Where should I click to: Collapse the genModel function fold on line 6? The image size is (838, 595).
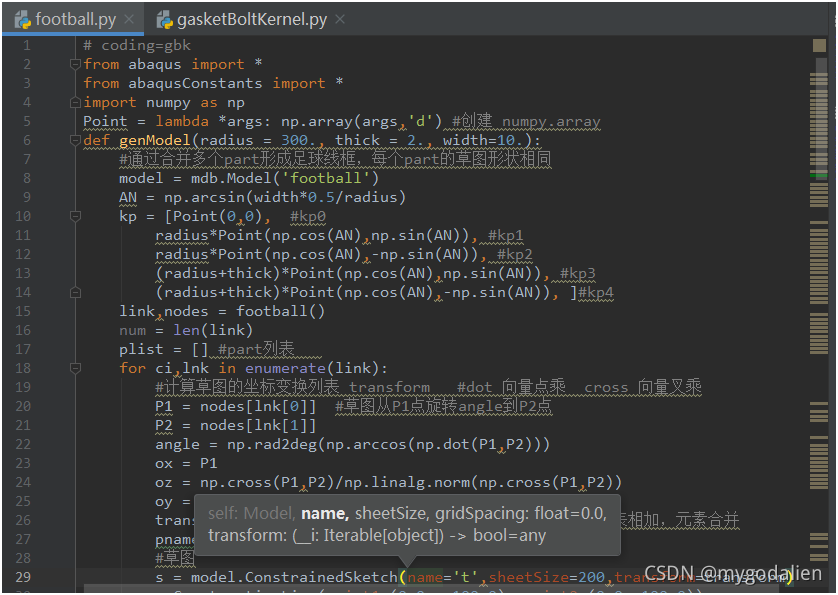point(75,140)
